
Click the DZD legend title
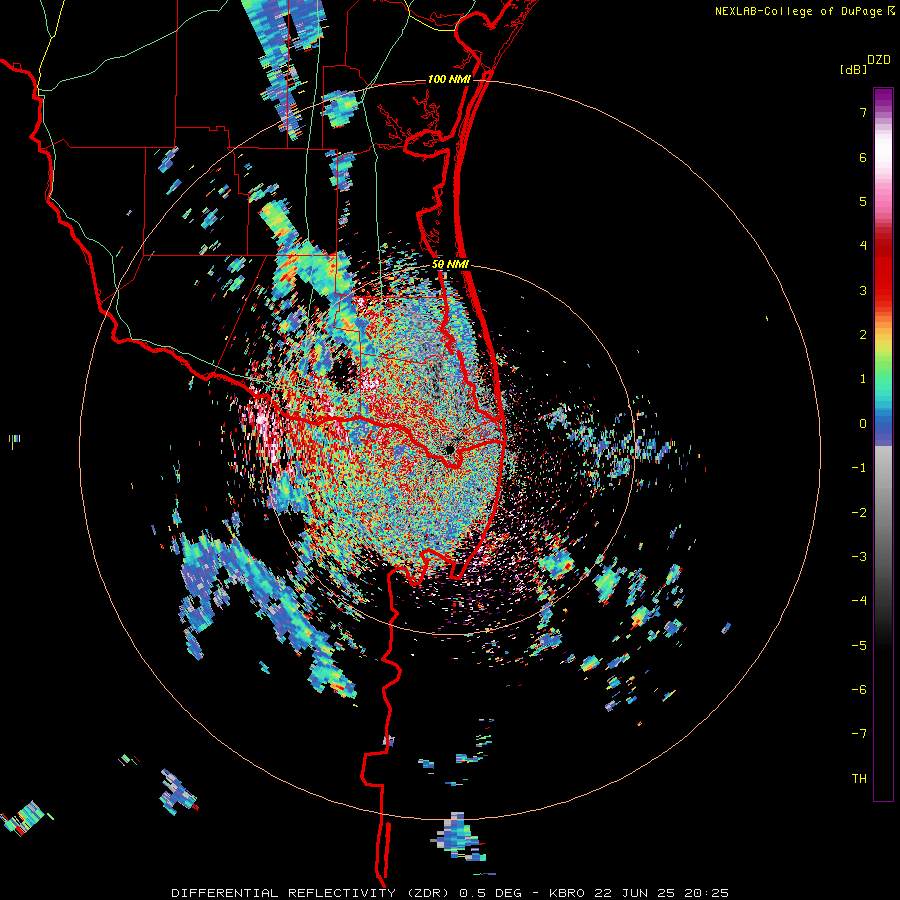pos(879,60)
